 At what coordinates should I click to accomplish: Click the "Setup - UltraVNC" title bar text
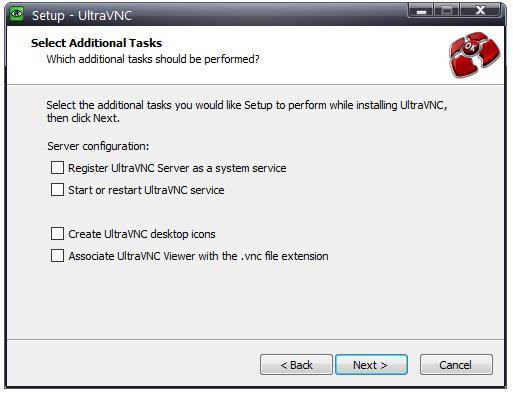(x=82, y=15)
